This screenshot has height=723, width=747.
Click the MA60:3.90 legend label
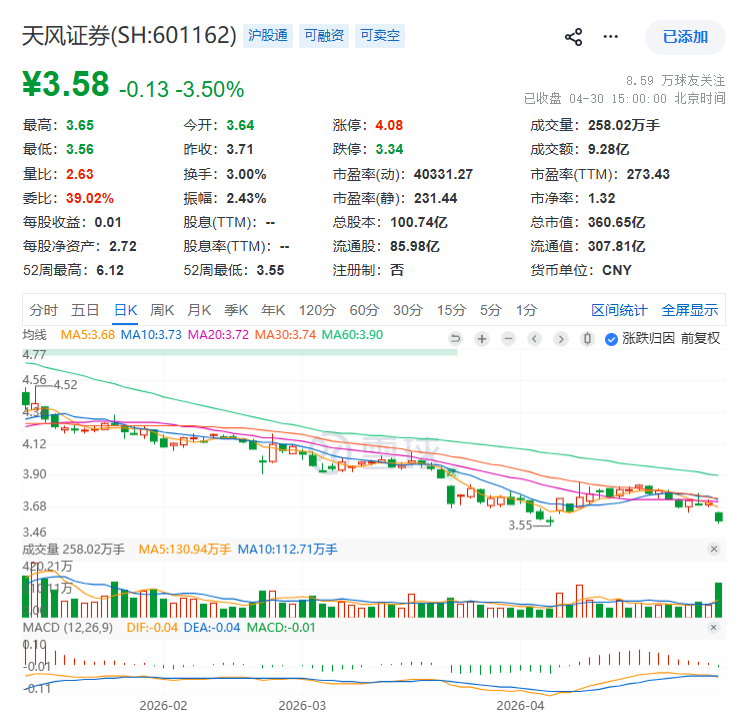click(x=353, y=335)
